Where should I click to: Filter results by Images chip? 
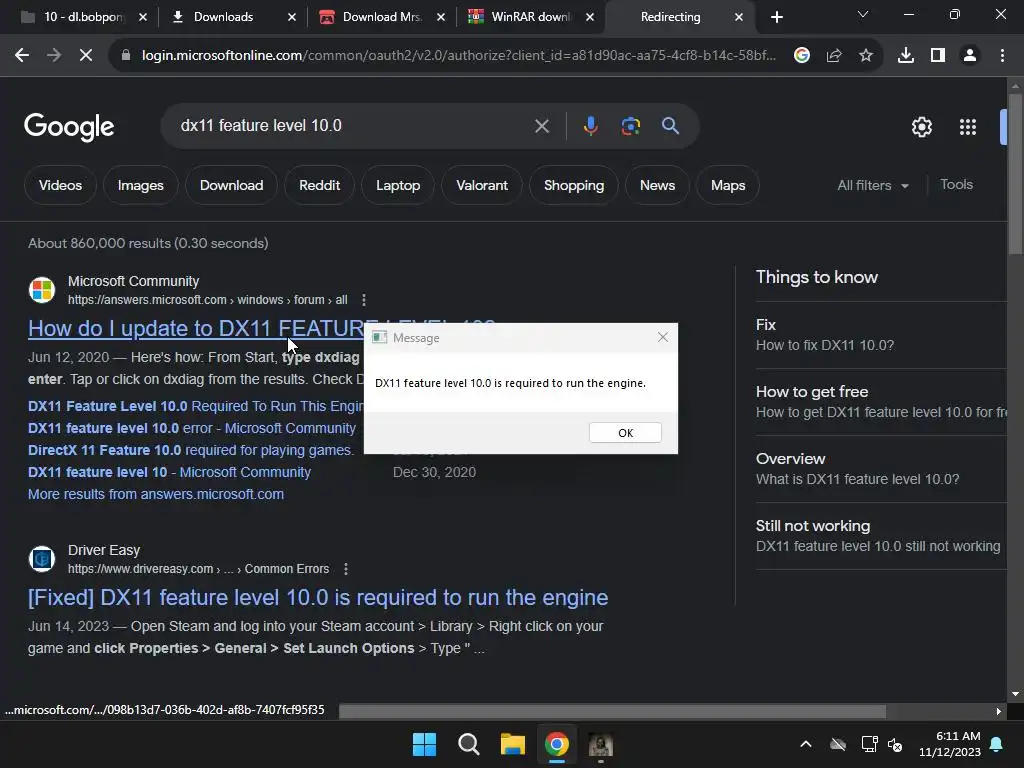140,185
